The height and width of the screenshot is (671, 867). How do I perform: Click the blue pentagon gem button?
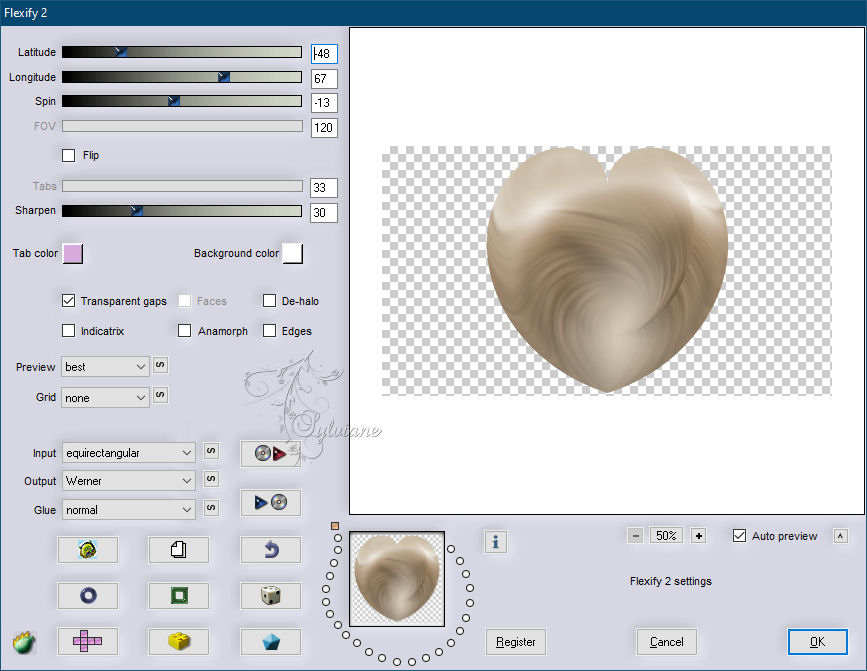[271, 641]
